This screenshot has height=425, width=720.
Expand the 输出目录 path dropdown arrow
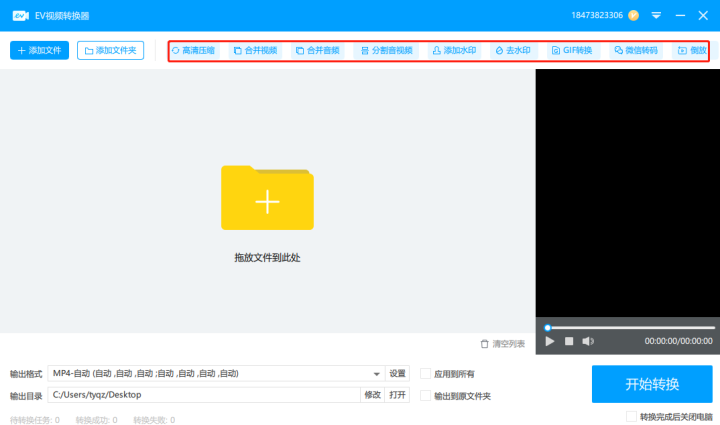tap(350, 395)
